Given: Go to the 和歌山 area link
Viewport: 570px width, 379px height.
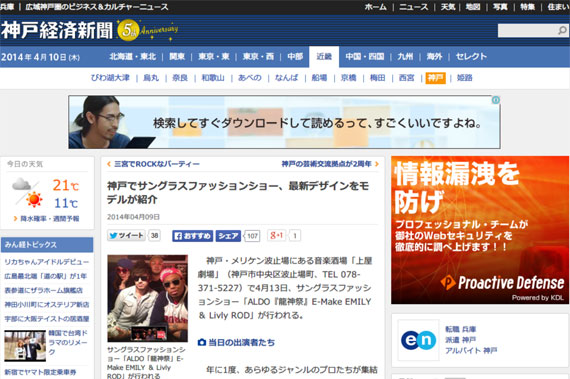Looking at the screenshot, I should 213,78.
